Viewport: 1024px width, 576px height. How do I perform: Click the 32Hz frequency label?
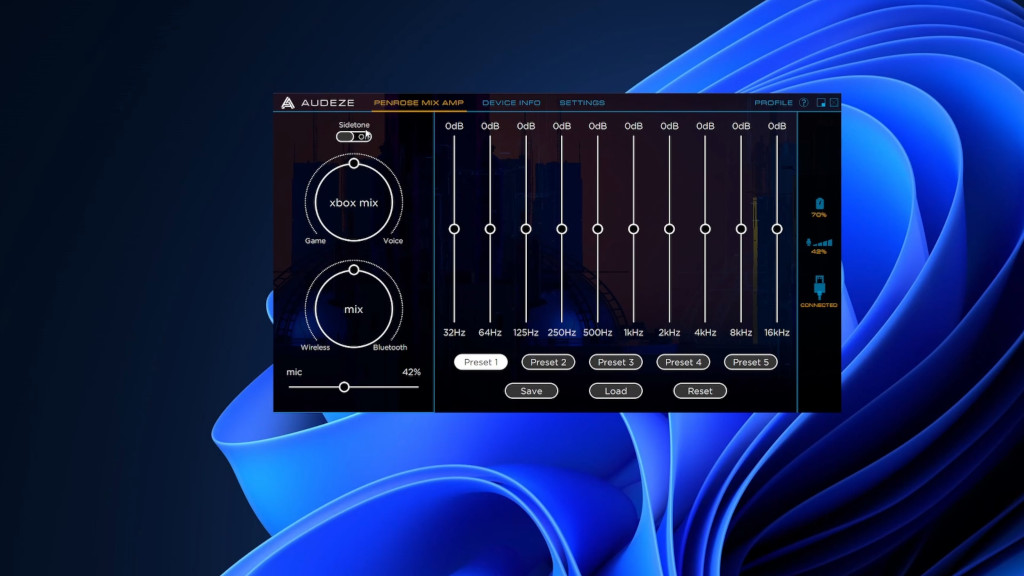(x=454, y=332)
